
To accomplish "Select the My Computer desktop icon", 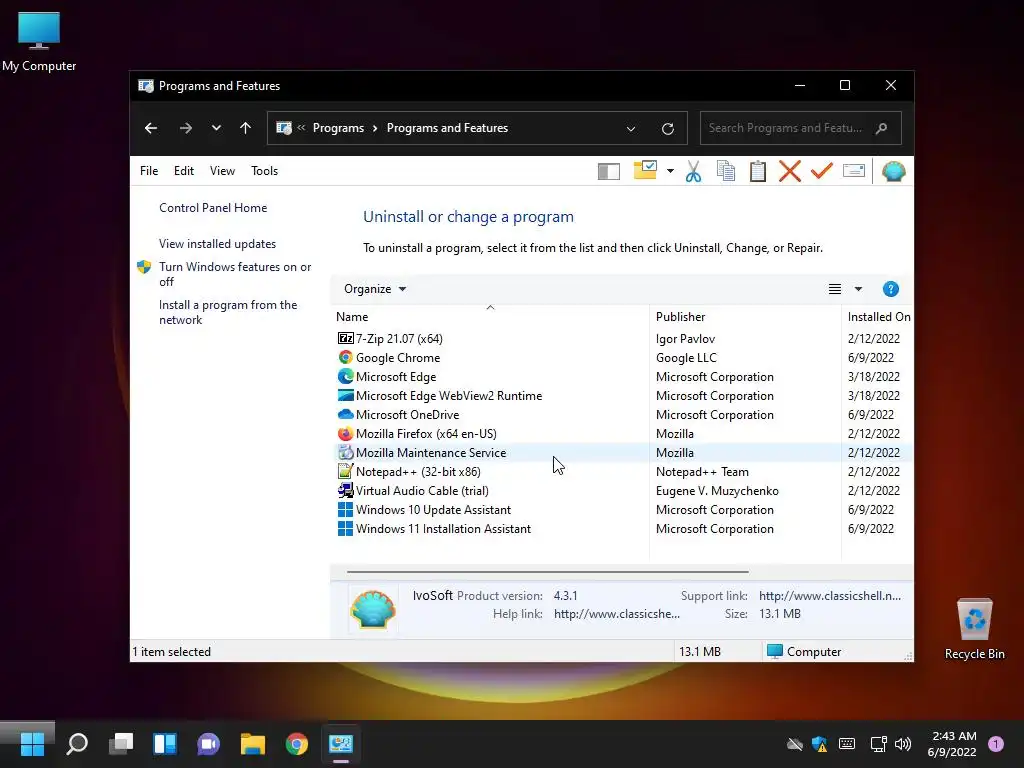I will (39, 42).
